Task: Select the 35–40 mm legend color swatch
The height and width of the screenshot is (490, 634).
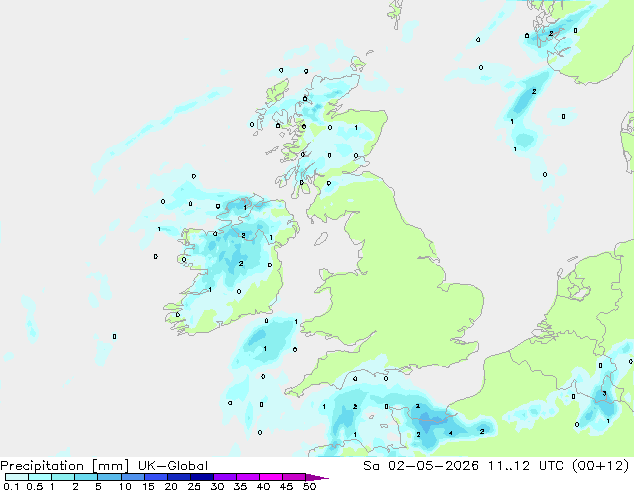Action: [248, 477]
